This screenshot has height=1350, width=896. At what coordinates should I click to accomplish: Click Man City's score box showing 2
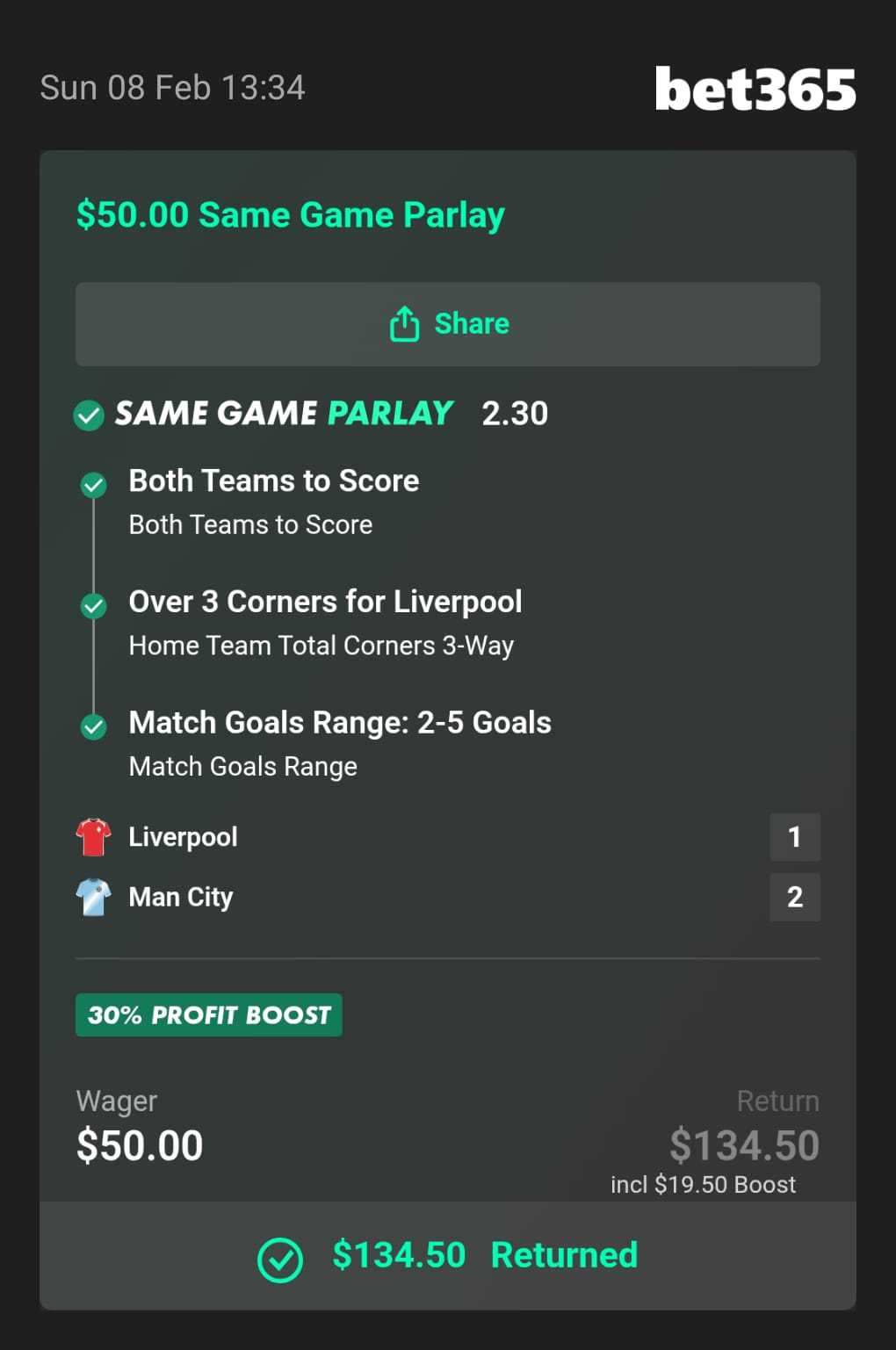click(x=795, y=897)
